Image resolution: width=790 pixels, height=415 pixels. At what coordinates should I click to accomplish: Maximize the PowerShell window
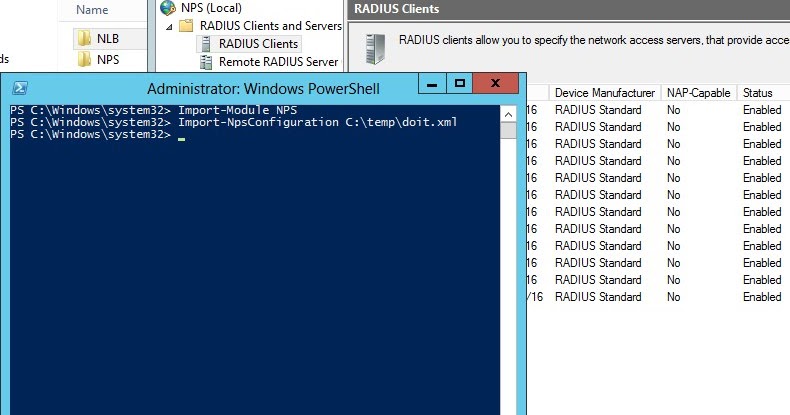tap(459, 84)
